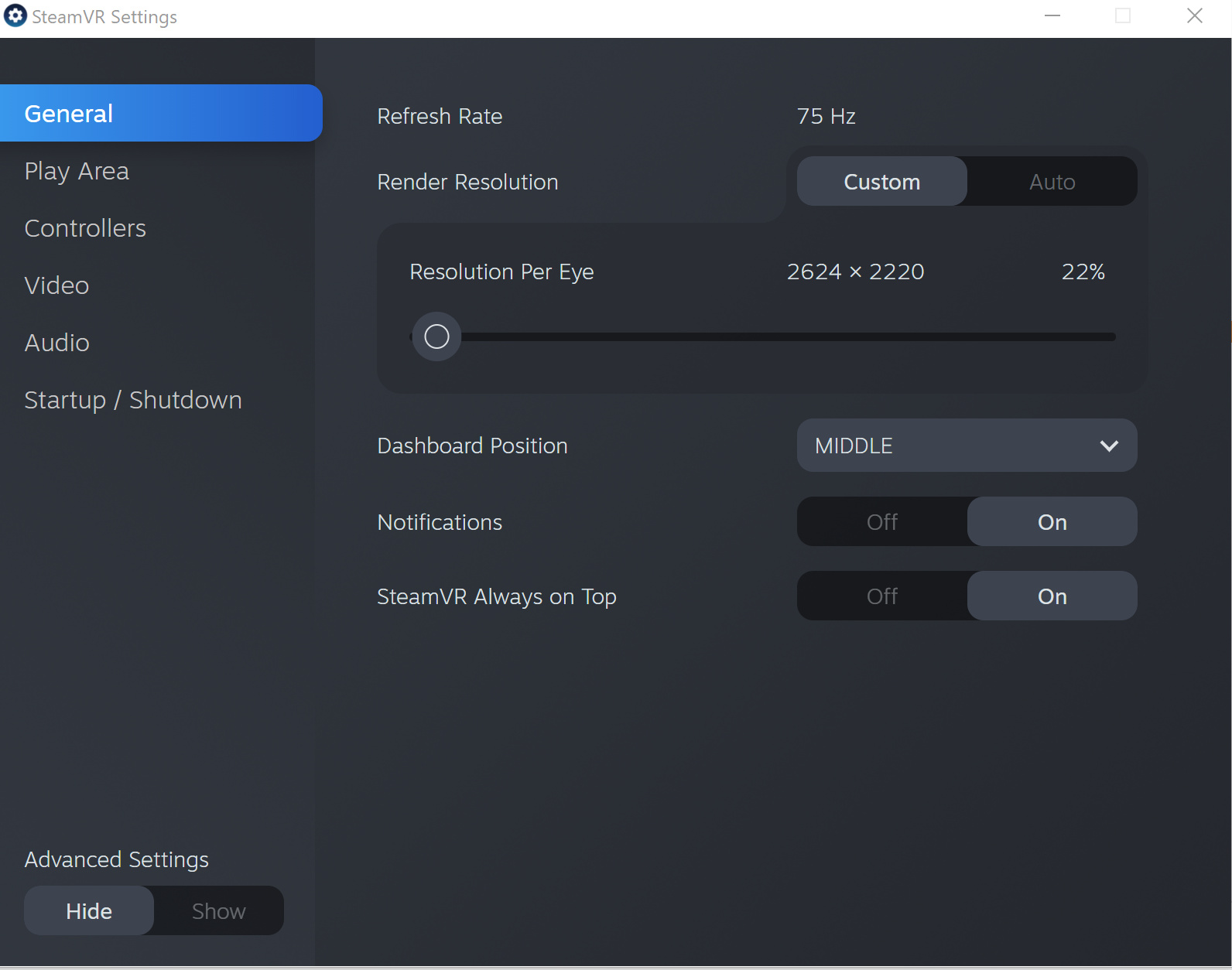Open Startup / Shutdown settings
The image size is (1232, 970).
tap(133, 400)
